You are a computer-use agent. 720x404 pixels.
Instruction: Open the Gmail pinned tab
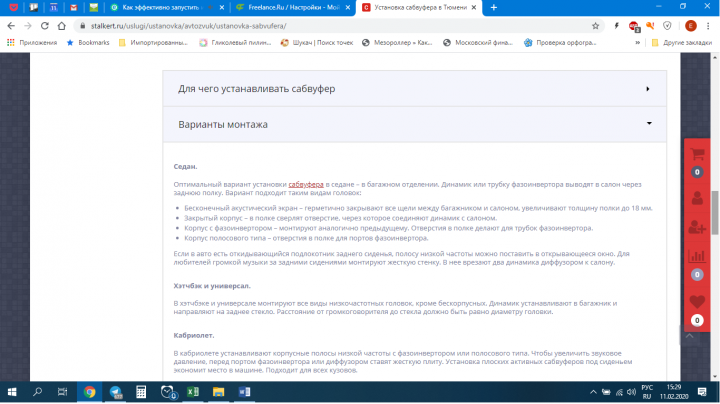(x=73, y=7)
